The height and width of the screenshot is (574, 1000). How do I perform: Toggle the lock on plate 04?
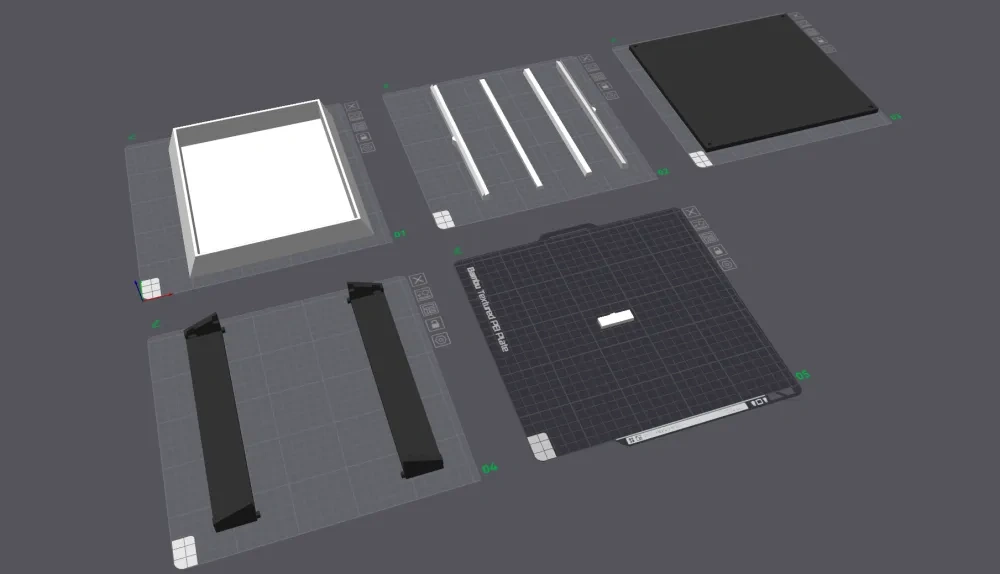435,324
